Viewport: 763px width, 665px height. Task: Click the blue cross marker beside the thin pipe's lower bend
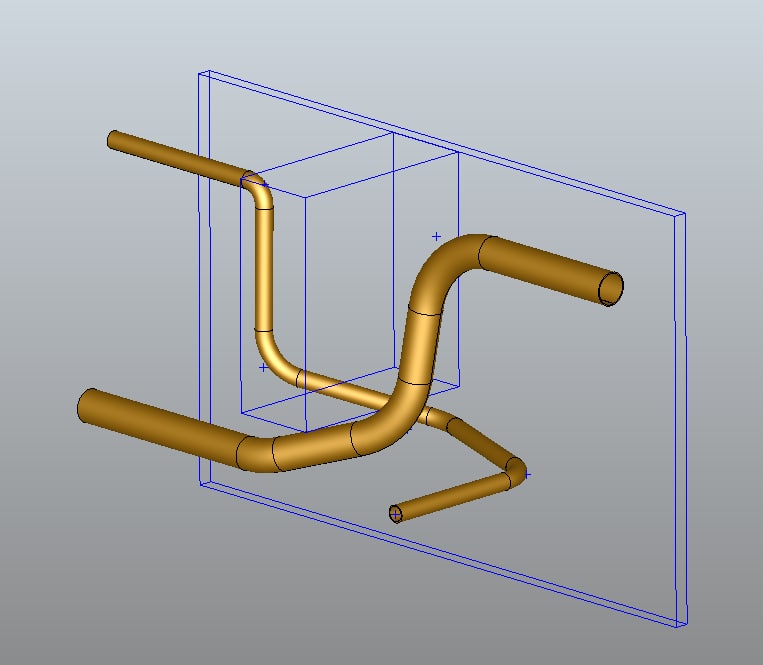coord(263,367)
